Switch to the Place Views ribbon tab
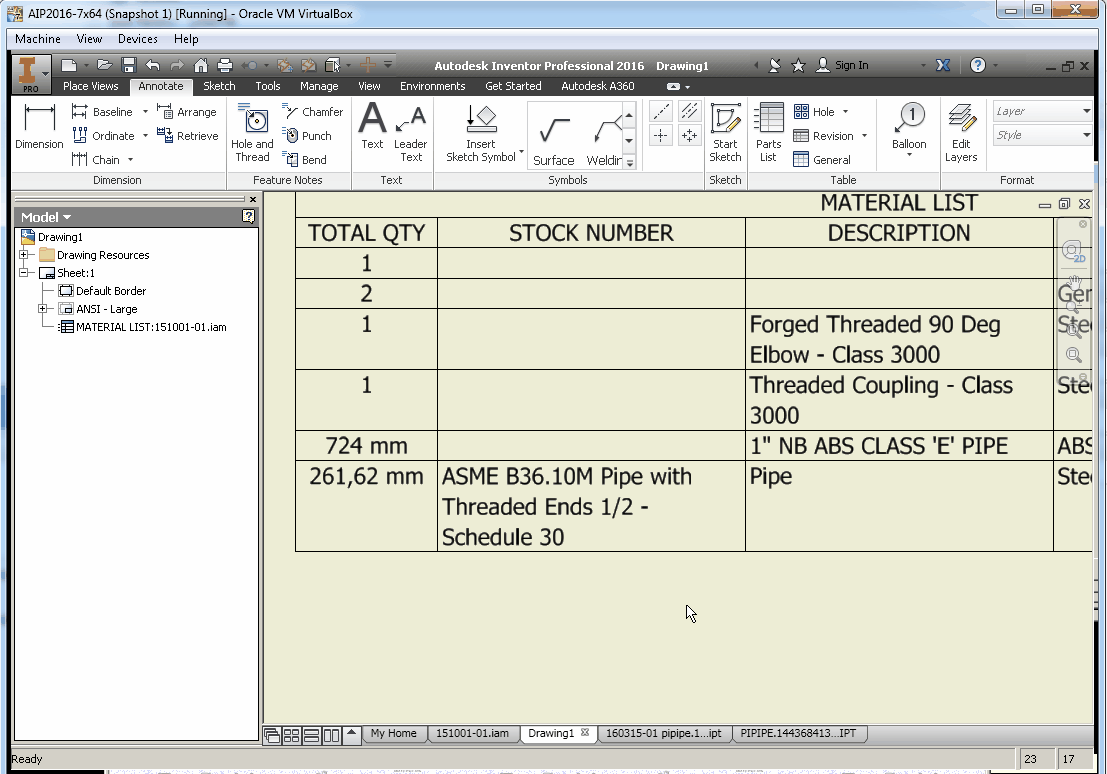The width and height of the screenshot is (1107, 774). [x=90, y=86]
